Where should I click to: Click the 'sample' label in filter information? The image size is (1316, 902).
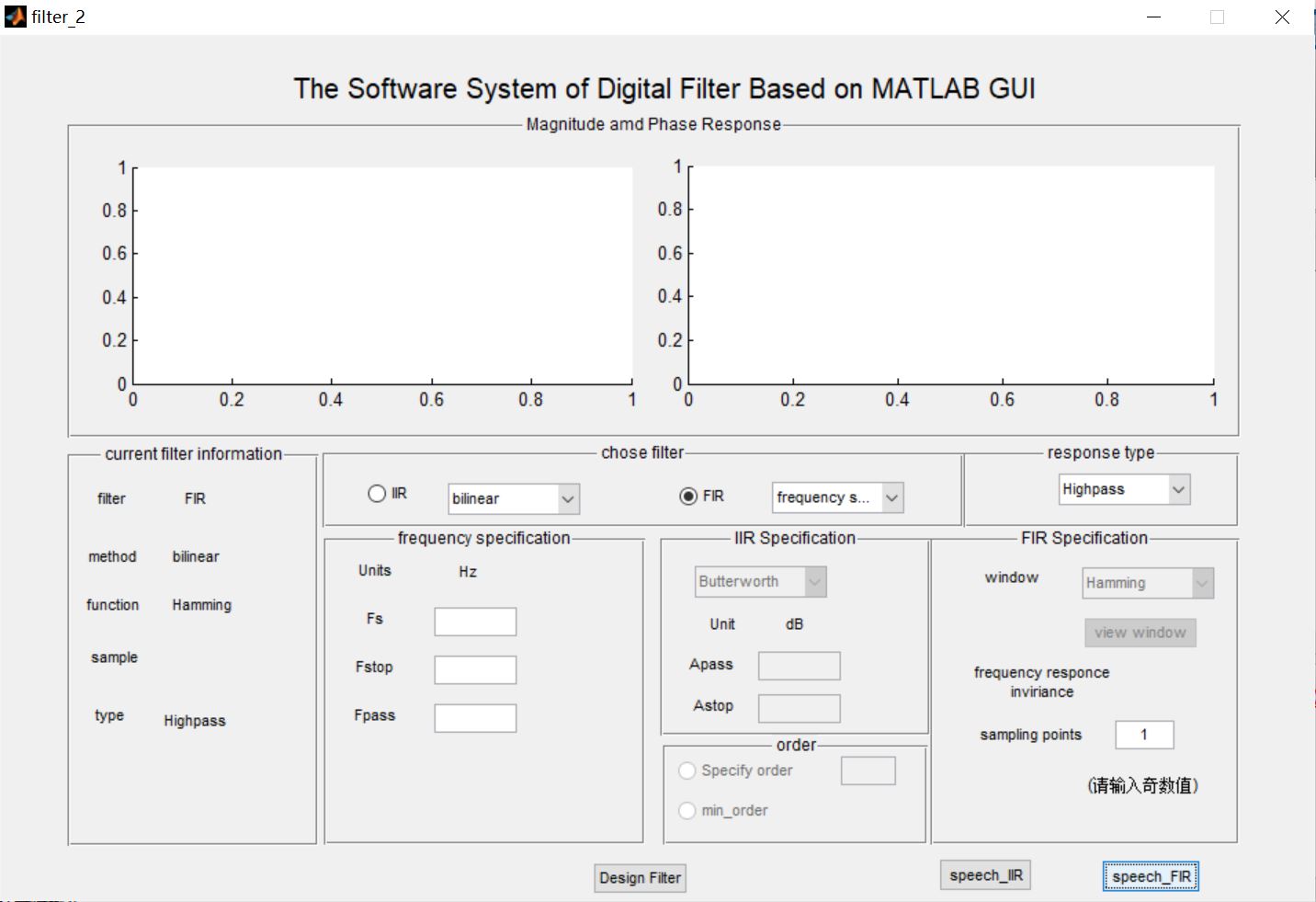coord(114,658)
